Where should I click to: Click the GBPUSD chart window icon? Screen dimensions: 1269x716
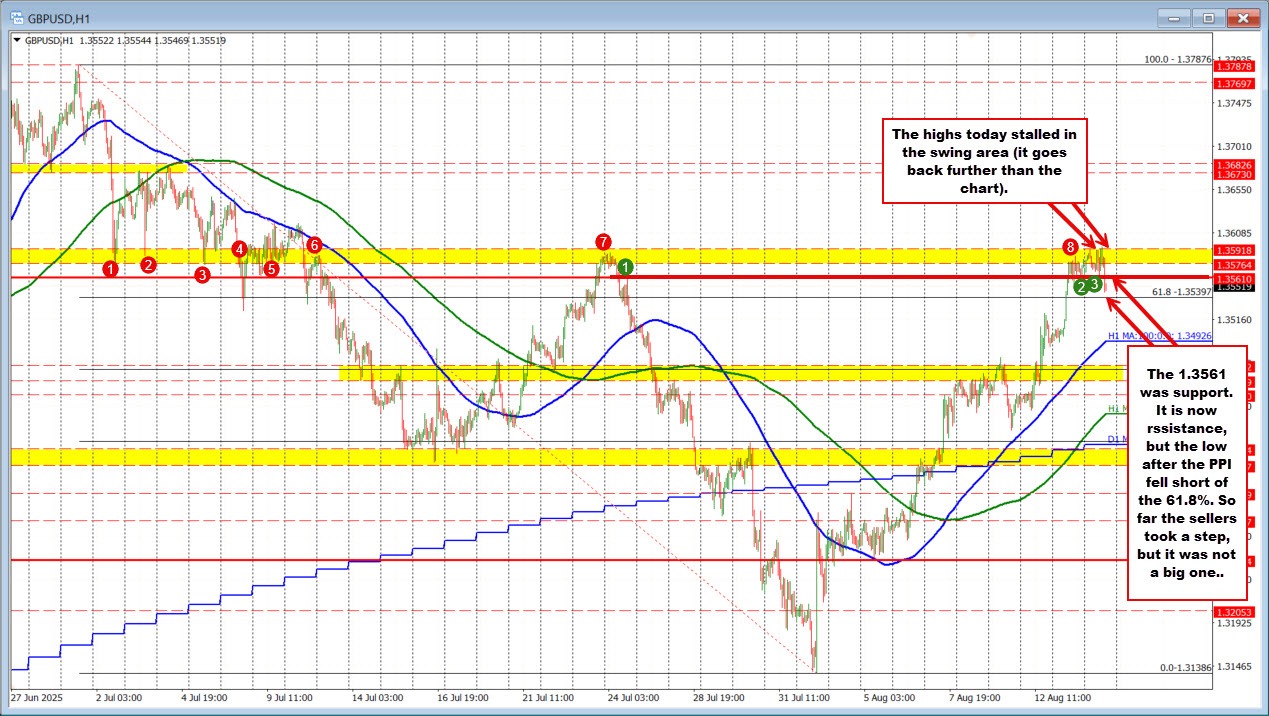click(14, 17)
